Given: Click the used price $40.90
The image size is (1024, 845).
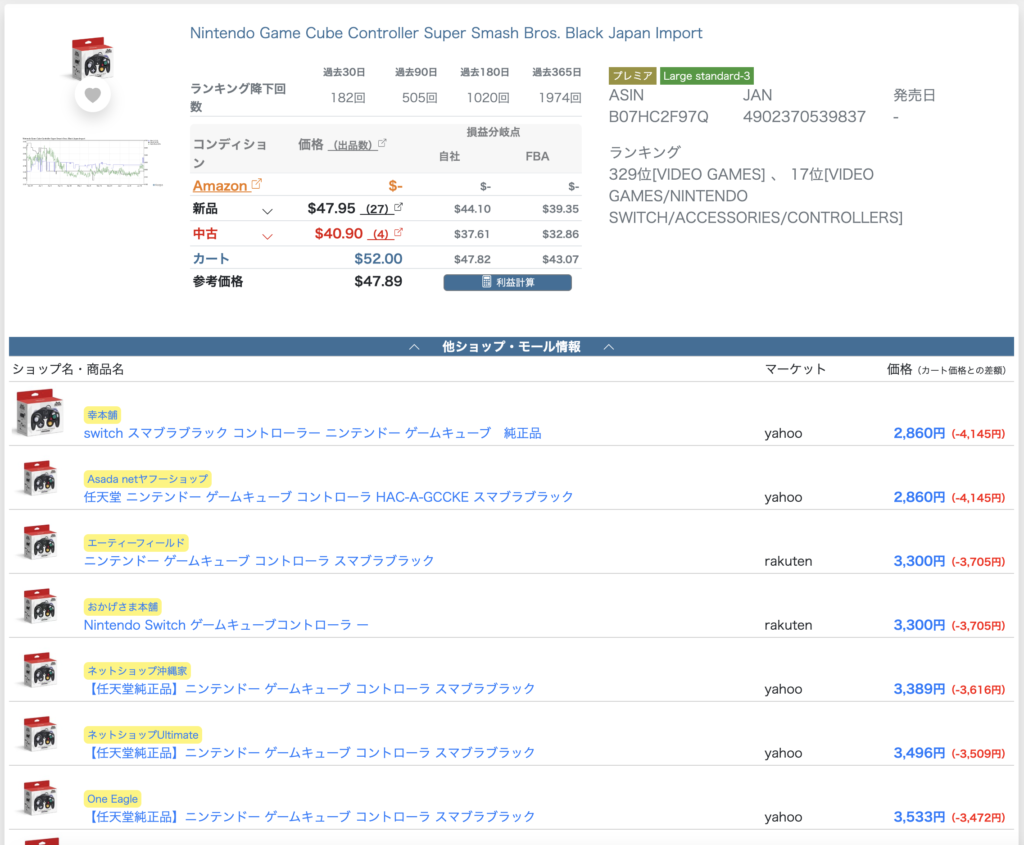Looking at the screenshot, I should (338, 233).
